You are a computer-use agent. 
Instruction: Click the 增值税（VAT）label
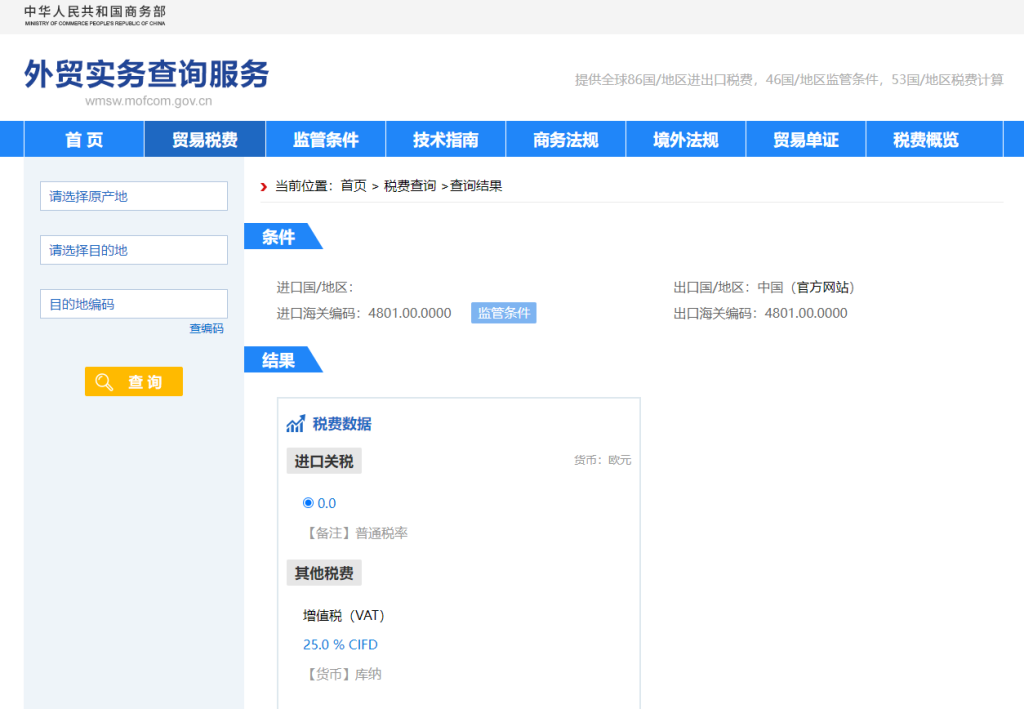coord(344,616)
